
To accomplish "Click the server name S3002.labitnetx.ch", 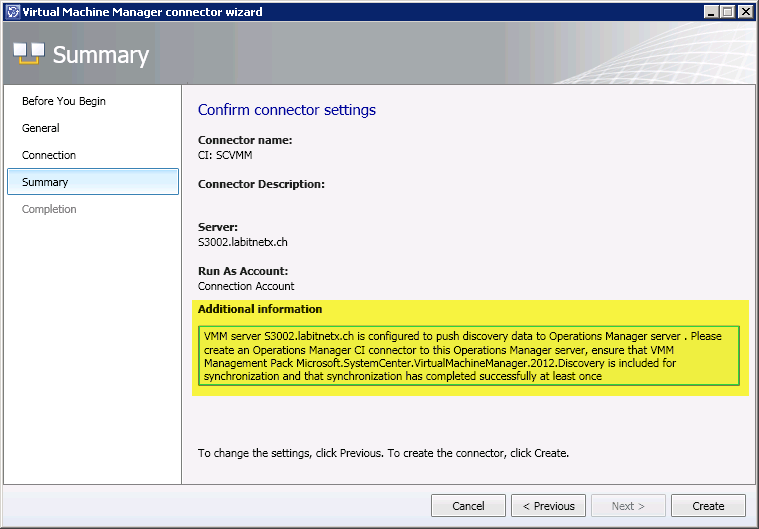I will (x=243, y=242).
